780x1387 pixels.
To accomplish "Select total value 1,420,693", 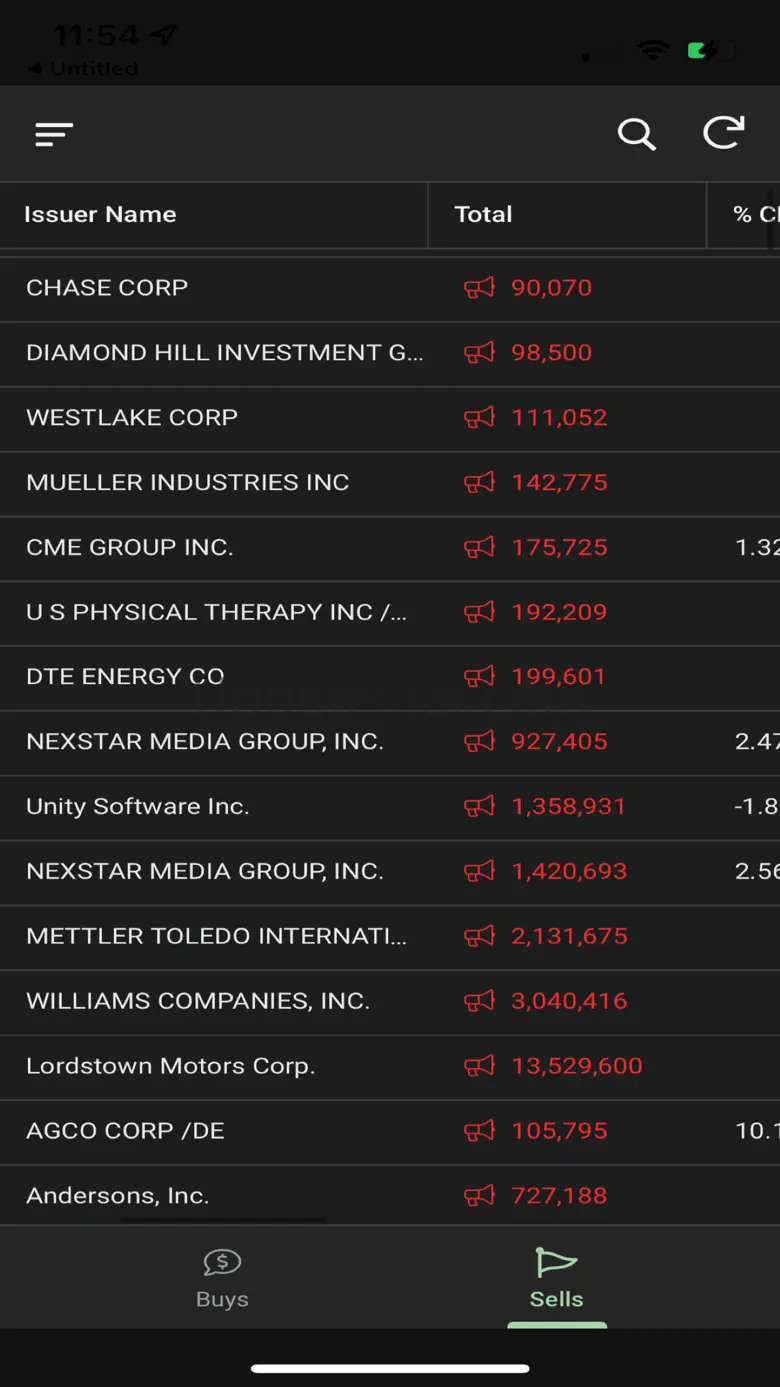I will tap(569, 872).
